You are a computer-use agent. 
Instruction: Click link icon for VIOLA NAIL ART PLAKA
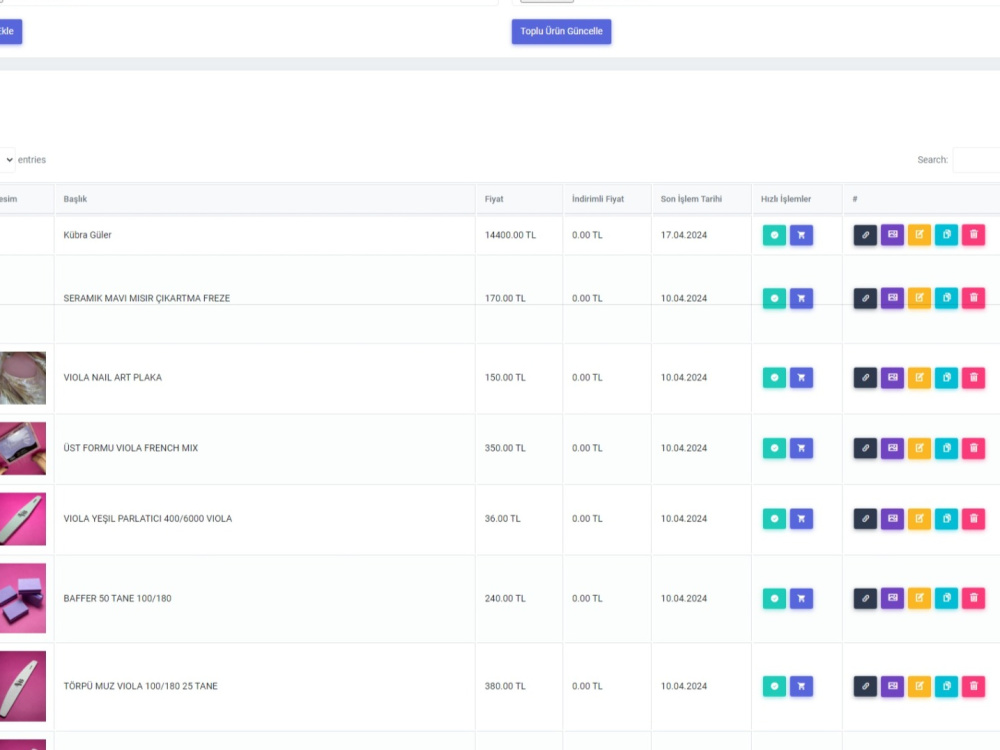coord(865,378)
